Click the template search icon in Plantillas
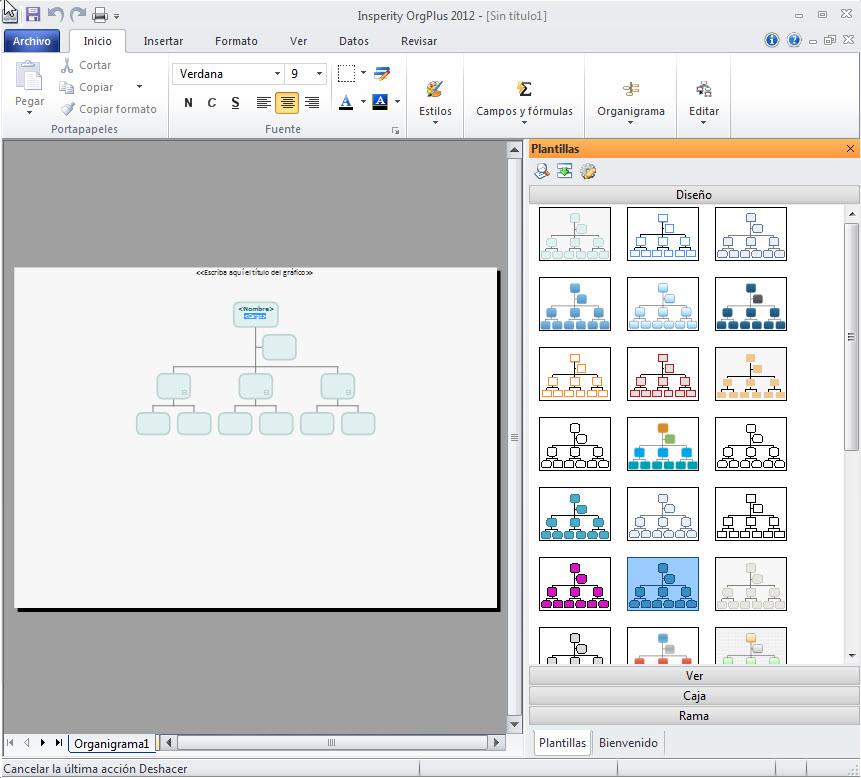This screenshot has width=861, height=778. [542, 172]
